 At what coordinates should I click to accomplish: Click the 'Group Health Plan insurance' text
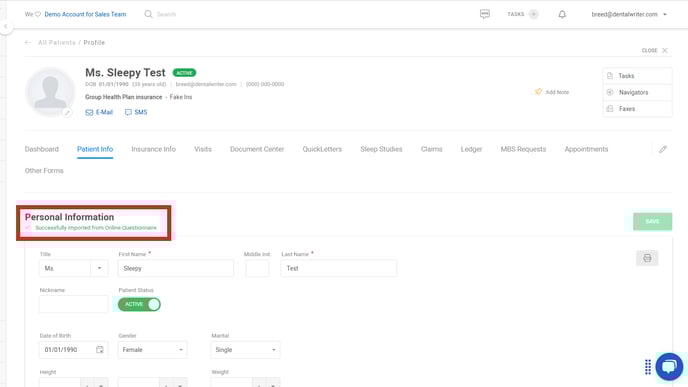pos(123,97)
